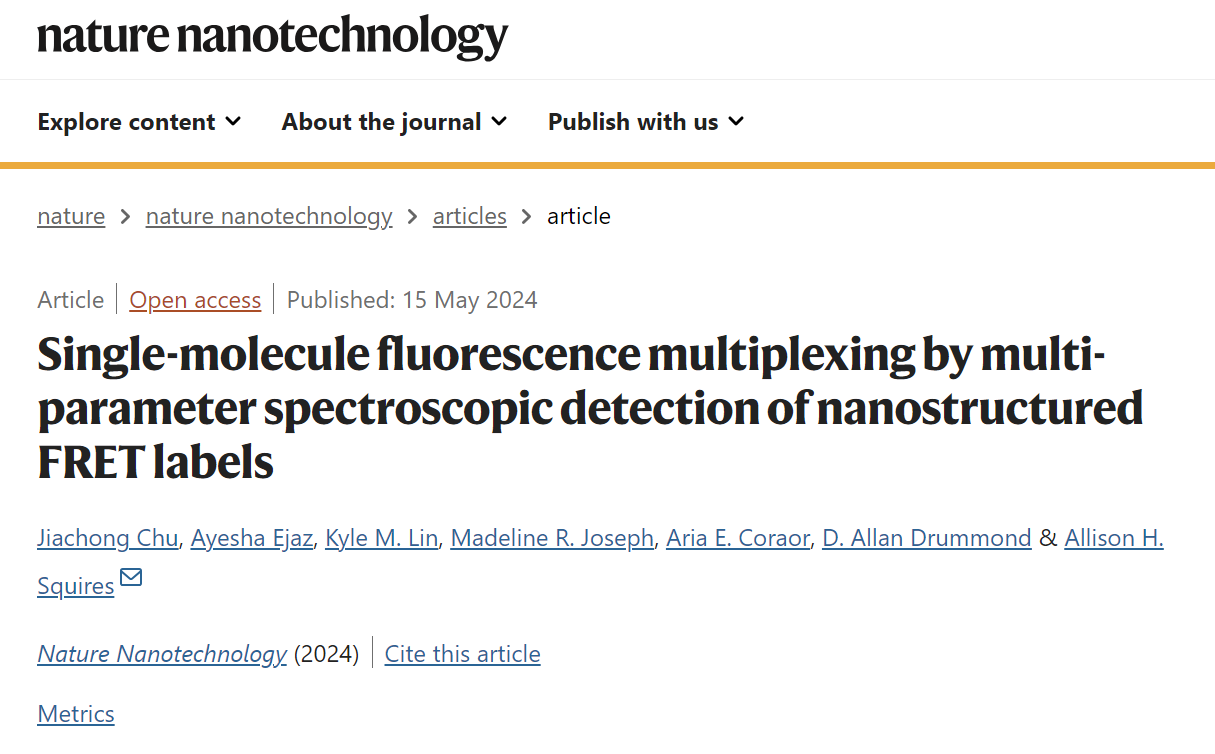Open the Explore content menu
Screen dimensions: 1215x754
coord(139,122)
